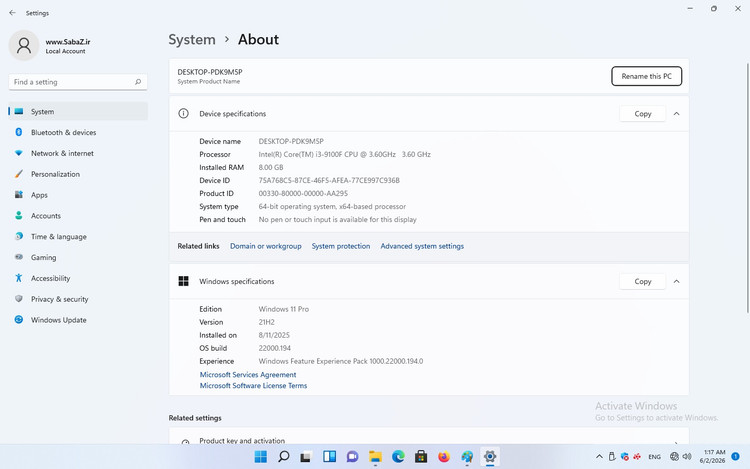Click the back arrow in Settings
The image size is (750, 469).
(12, 13)
